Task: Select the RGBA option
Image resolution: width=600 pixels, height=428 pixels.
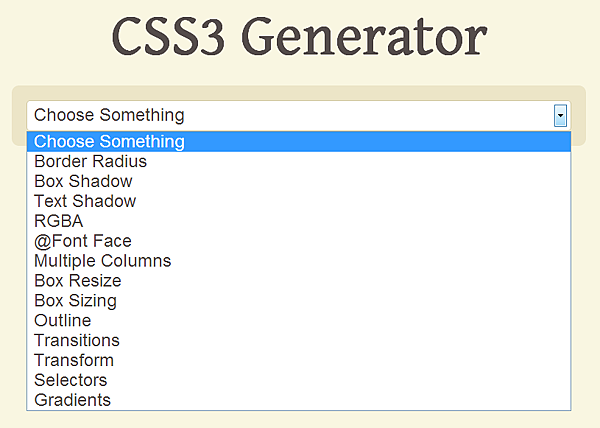Action: [59, 221]
